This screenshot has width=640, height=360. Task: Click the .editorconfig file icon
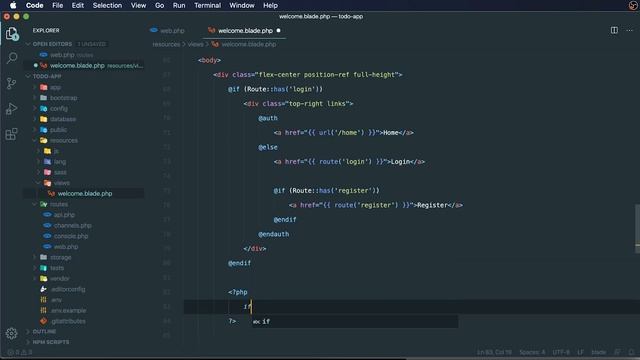(x=44, y=289)
